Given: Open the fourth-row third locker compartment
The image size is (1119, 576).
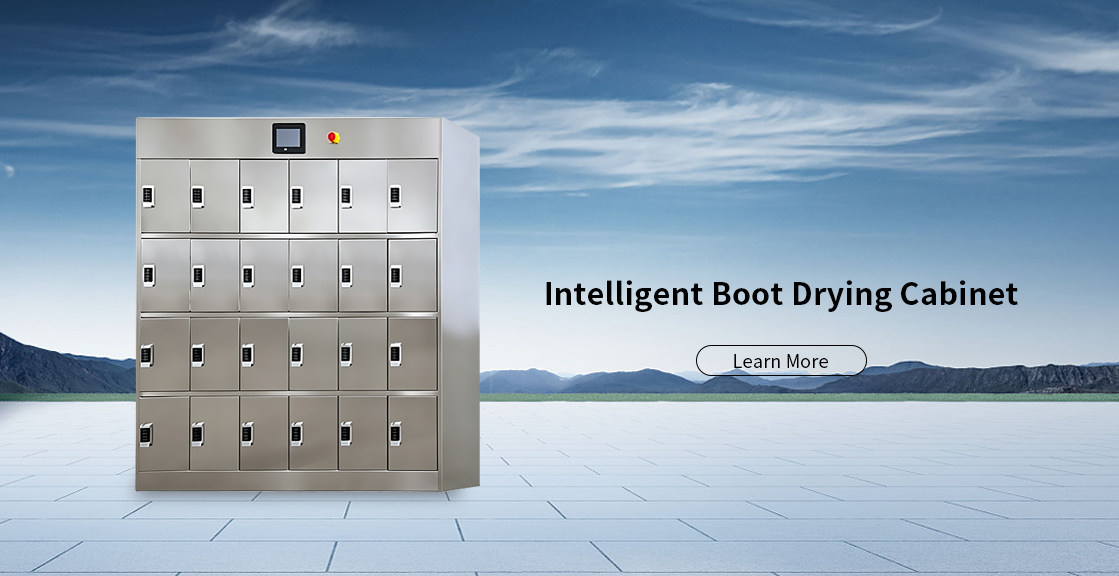Looking at the screenshot, I should [x=264, y=428].
